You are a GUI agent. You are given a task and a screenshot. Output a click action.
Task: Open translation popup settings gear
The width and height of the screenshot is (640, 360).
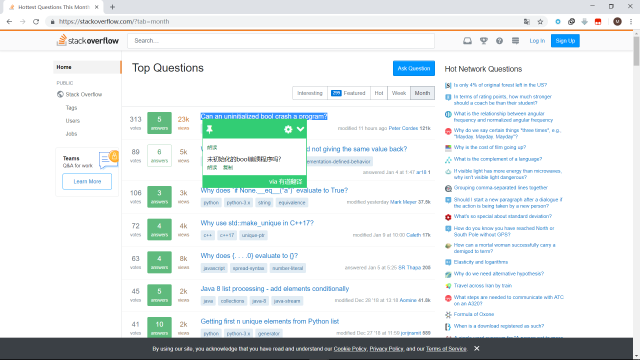(x=288, y=129)
